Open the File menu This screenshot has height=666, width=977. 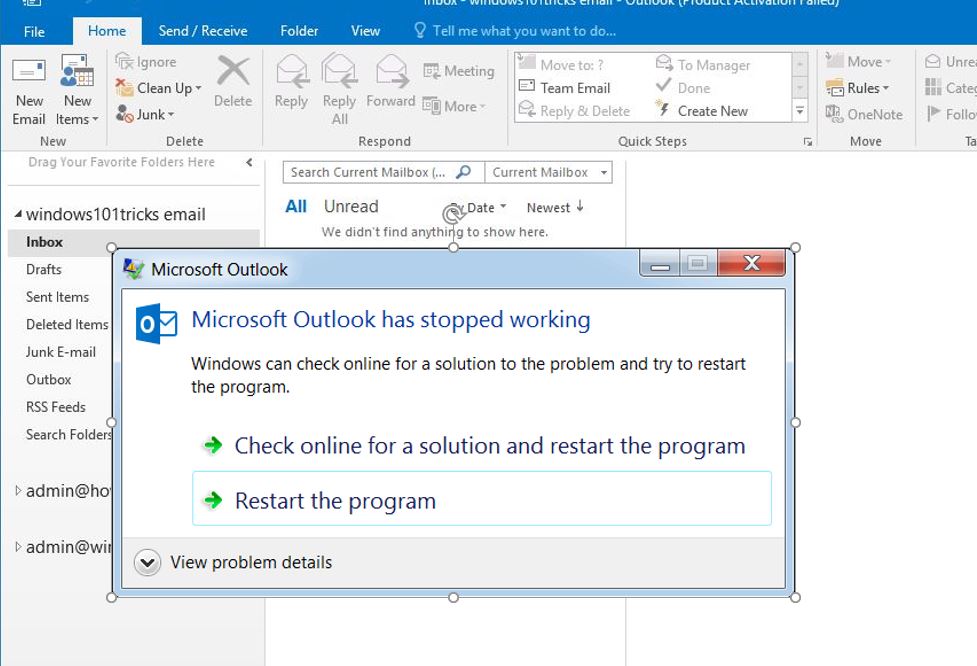[x=34, y=30]
